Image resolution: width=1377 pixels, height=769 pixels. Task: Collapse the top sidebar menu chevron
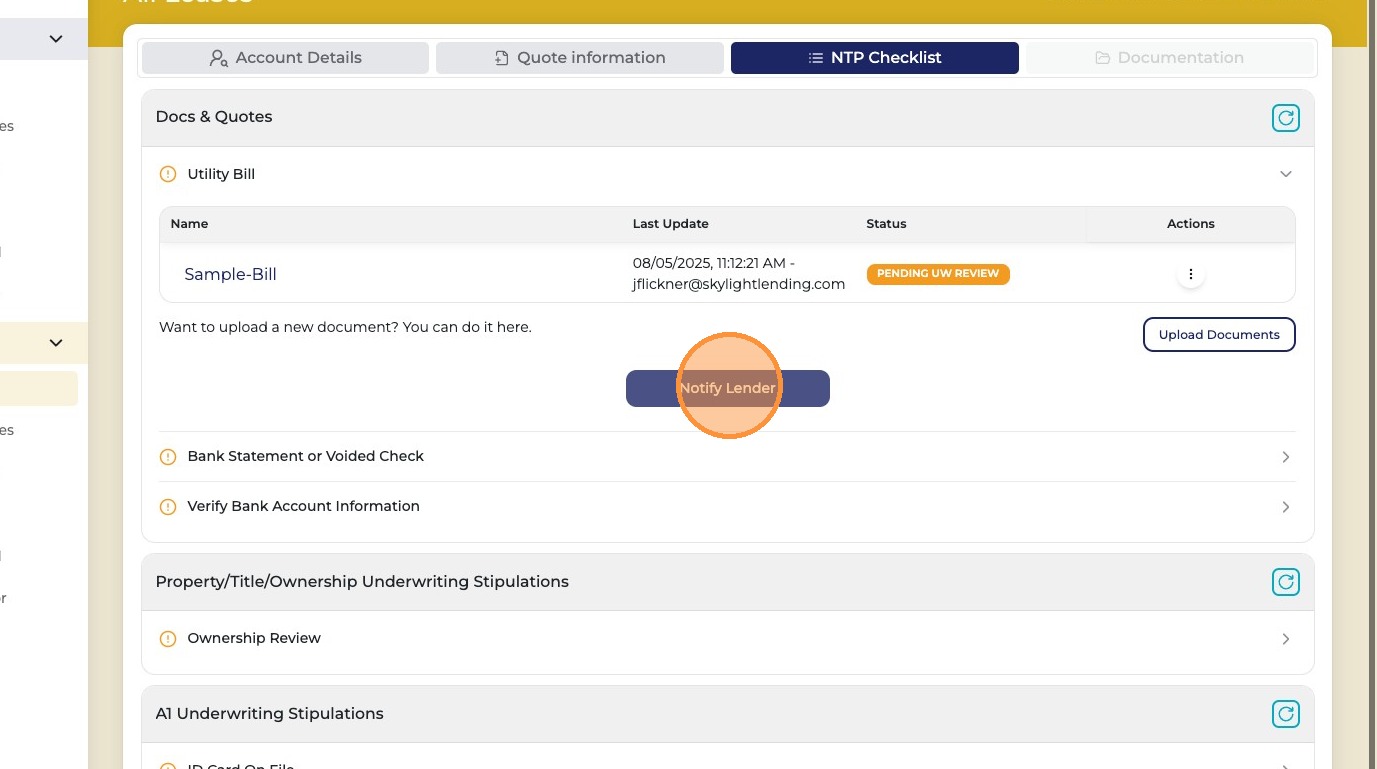56,39
